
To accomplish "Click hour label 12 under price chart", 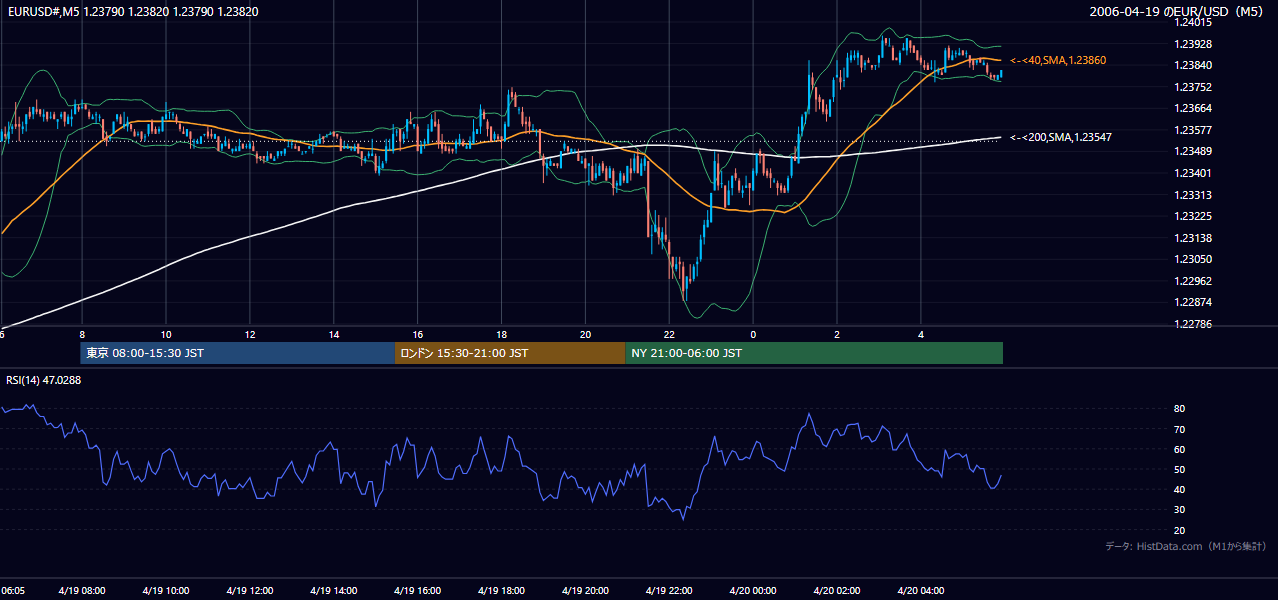I will tap(250, 335).
